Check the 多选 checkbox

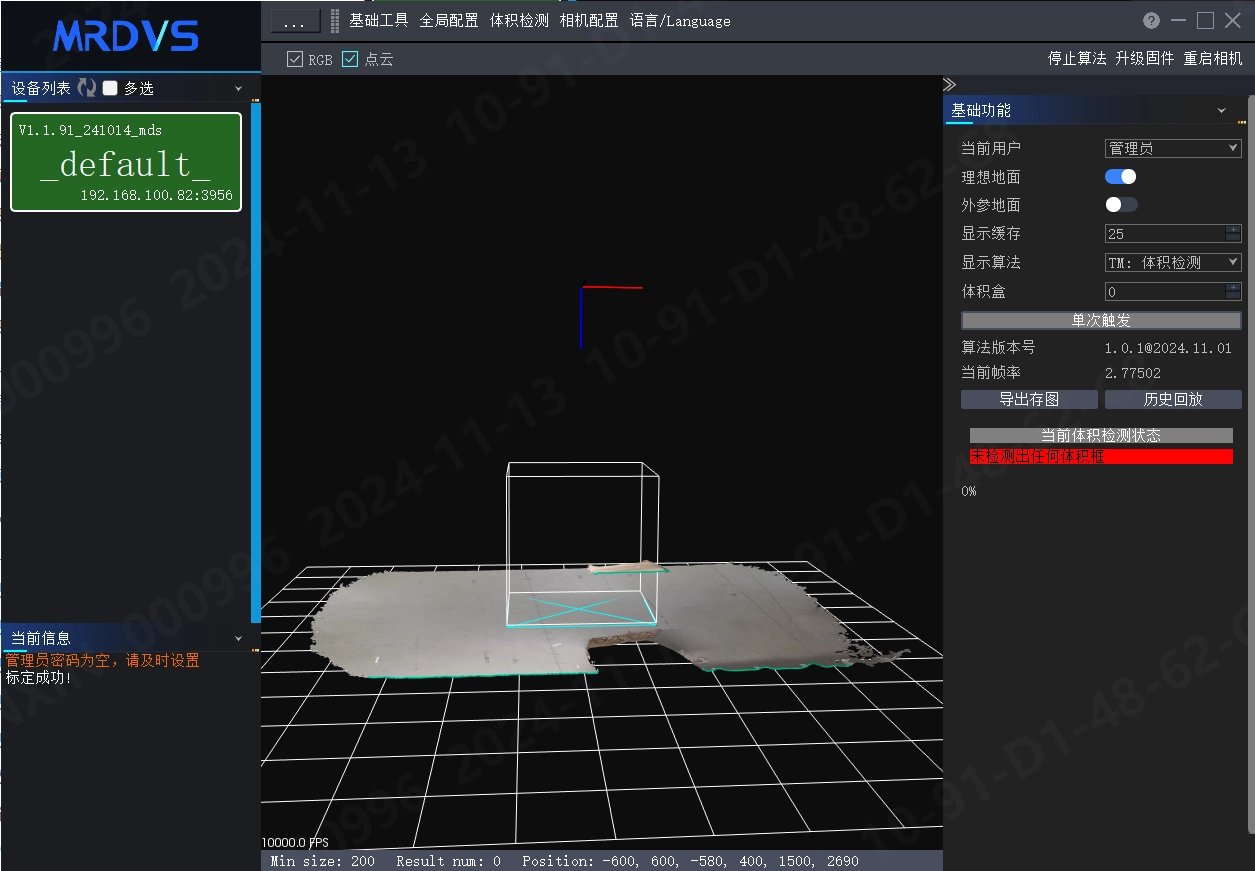coord(110,88)
